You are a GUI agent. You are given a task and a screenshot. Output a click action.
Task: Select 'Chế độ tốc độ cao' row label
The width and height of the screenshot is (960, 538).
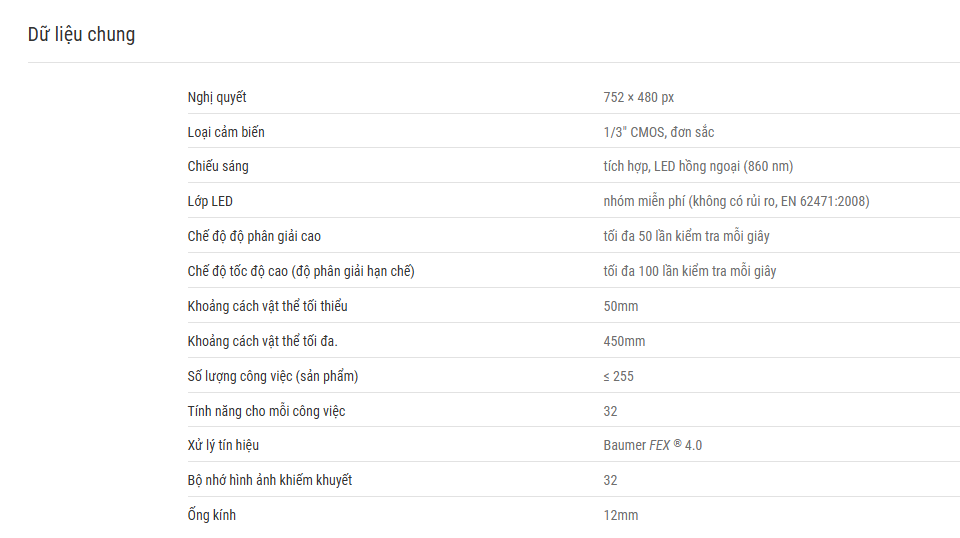(x=301, y=271)
